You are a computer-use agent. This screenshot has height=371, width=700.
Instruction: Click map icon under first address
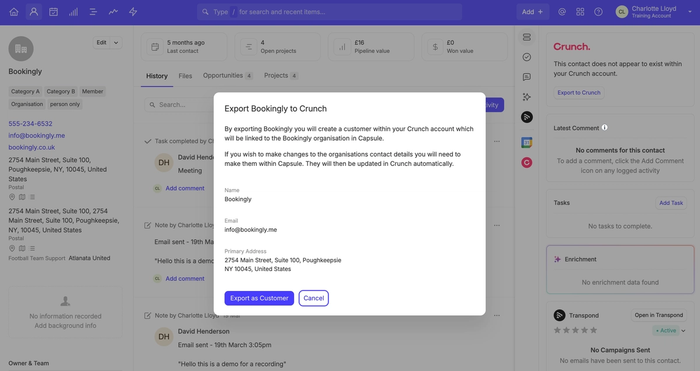point(22,197)
